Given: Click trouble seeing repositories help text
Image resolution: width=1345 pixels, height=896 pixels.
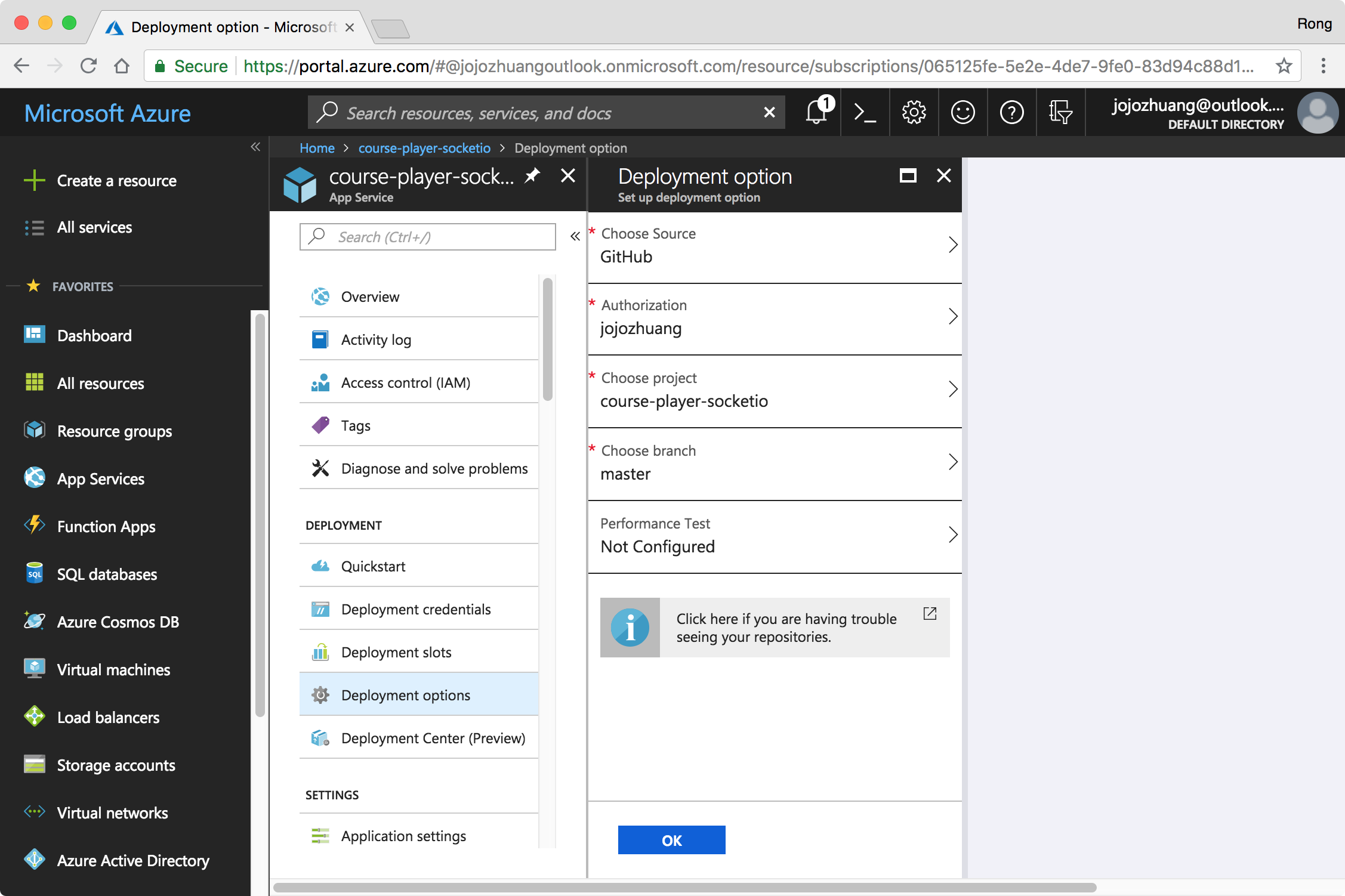Looking at the screenshot, I should [x=786, y=628].
